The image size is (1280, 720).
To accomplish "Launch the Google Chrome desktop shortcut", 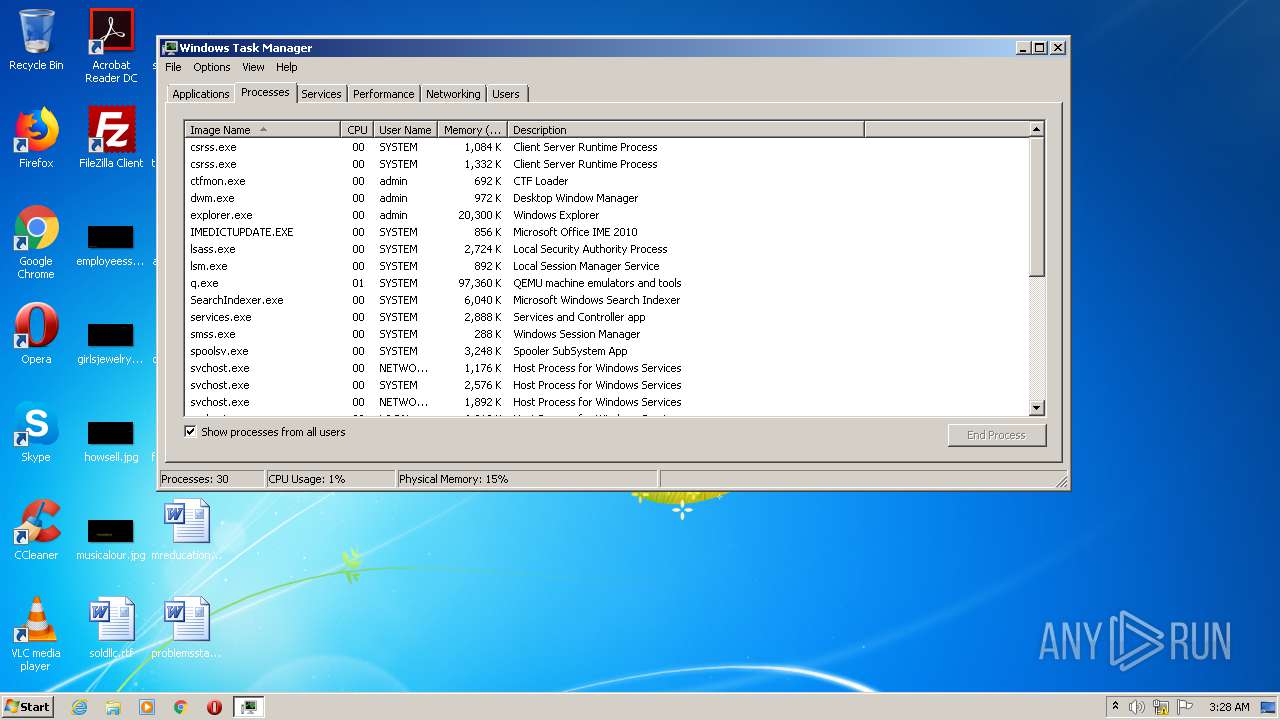I will tap(36, 242).
